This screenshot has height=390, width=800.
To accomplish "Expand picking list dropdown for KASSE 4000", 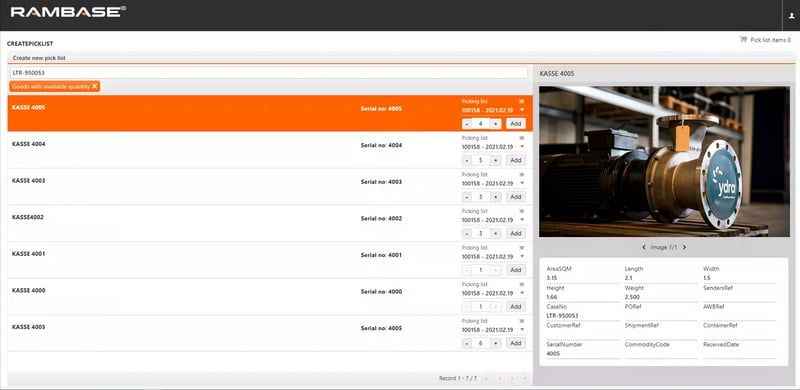I will 522,293.
